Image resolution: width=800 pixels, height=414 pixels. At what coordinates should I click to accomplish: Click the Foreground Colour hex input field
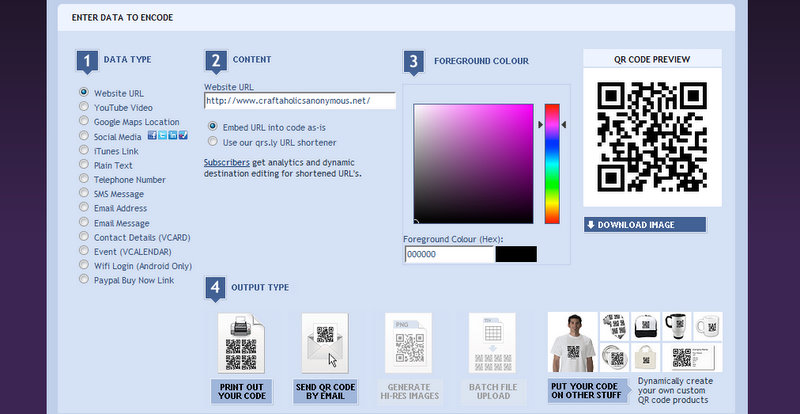click(x=449, y=254)
